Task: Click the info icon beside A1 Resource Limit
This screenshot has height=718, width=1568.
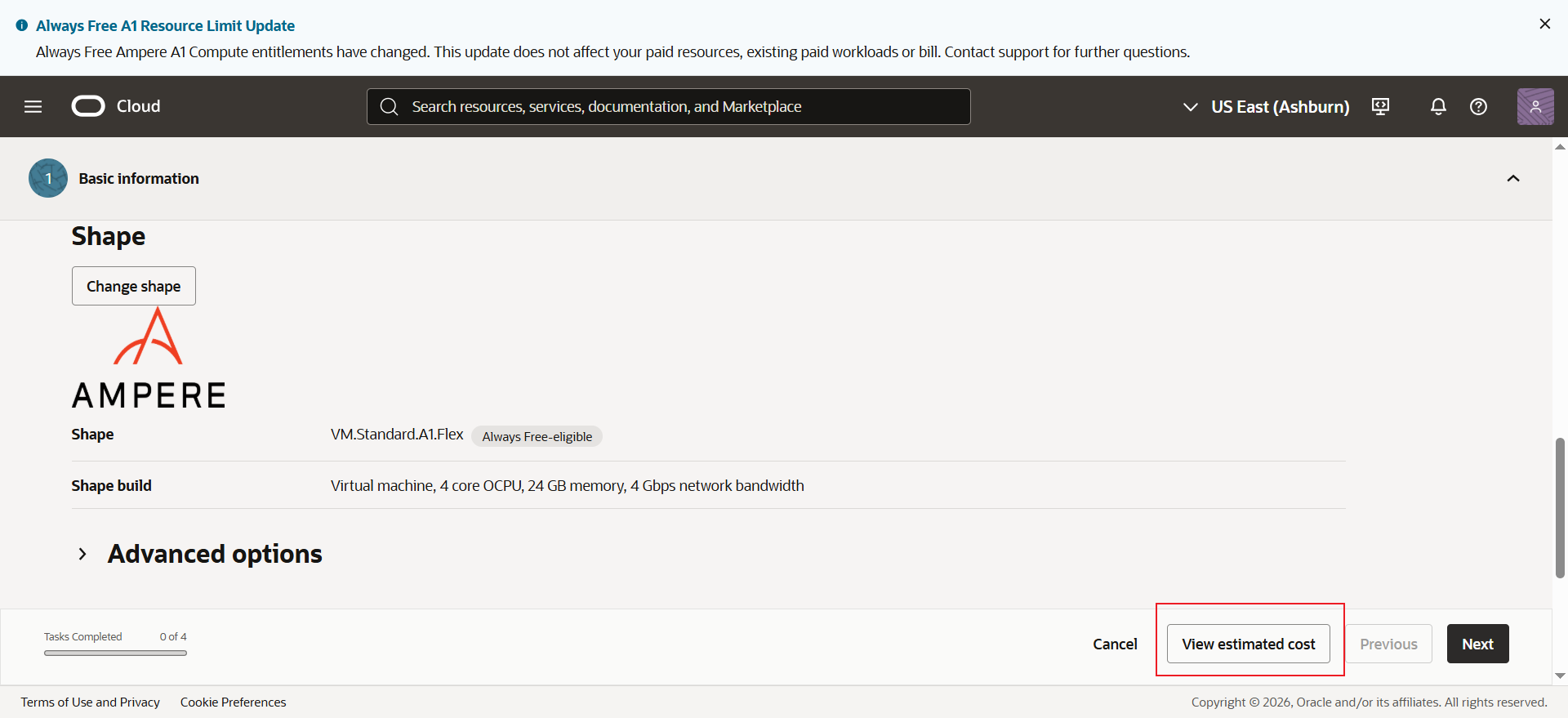Action: [22, 25]
